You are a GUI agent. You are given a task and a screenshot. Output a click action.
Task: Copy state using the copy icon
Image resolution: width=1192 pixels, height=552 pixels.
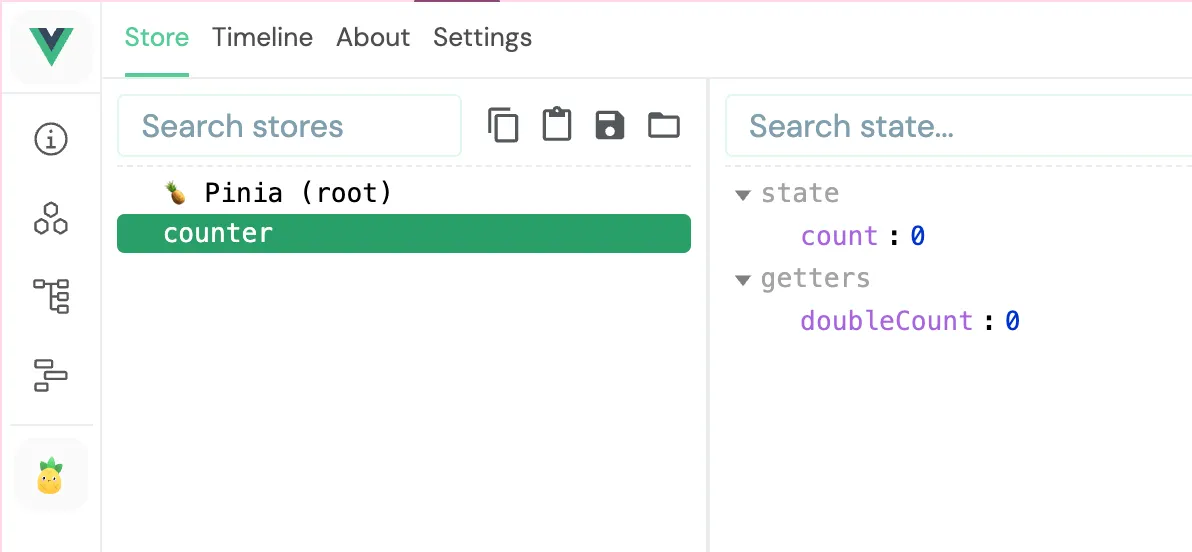click(x=503, y=125)
